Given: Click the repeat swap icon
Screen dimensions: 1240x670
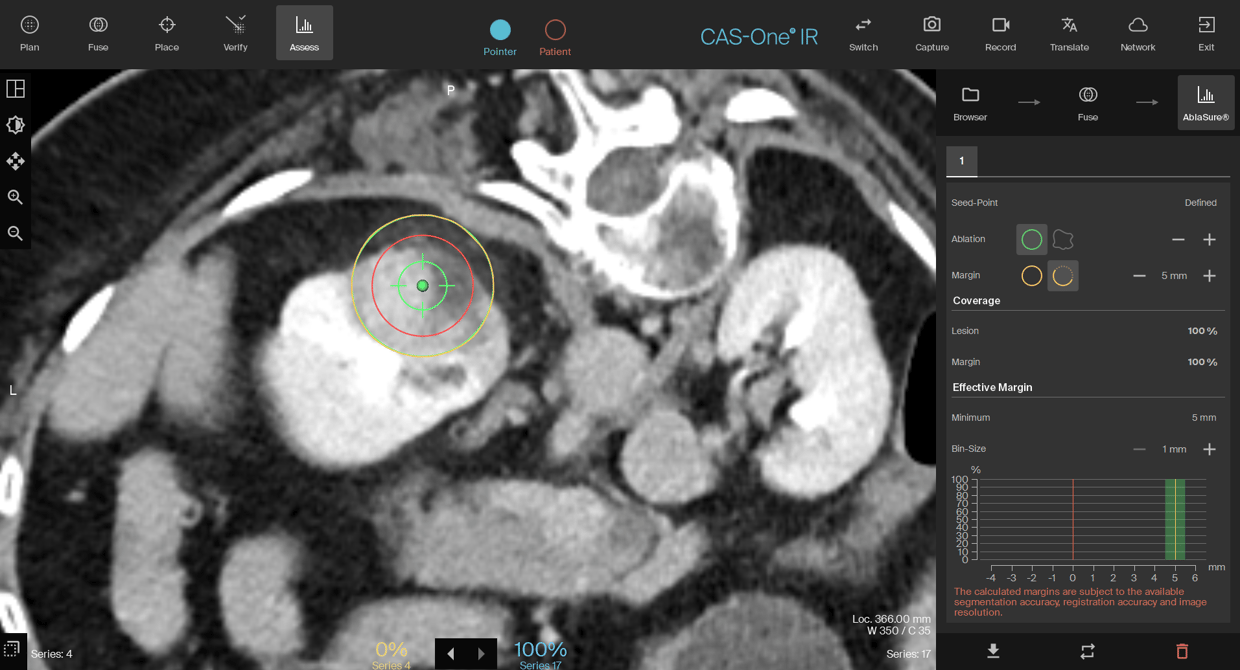Looking at the screenshot, I should tap(1088, 651).
